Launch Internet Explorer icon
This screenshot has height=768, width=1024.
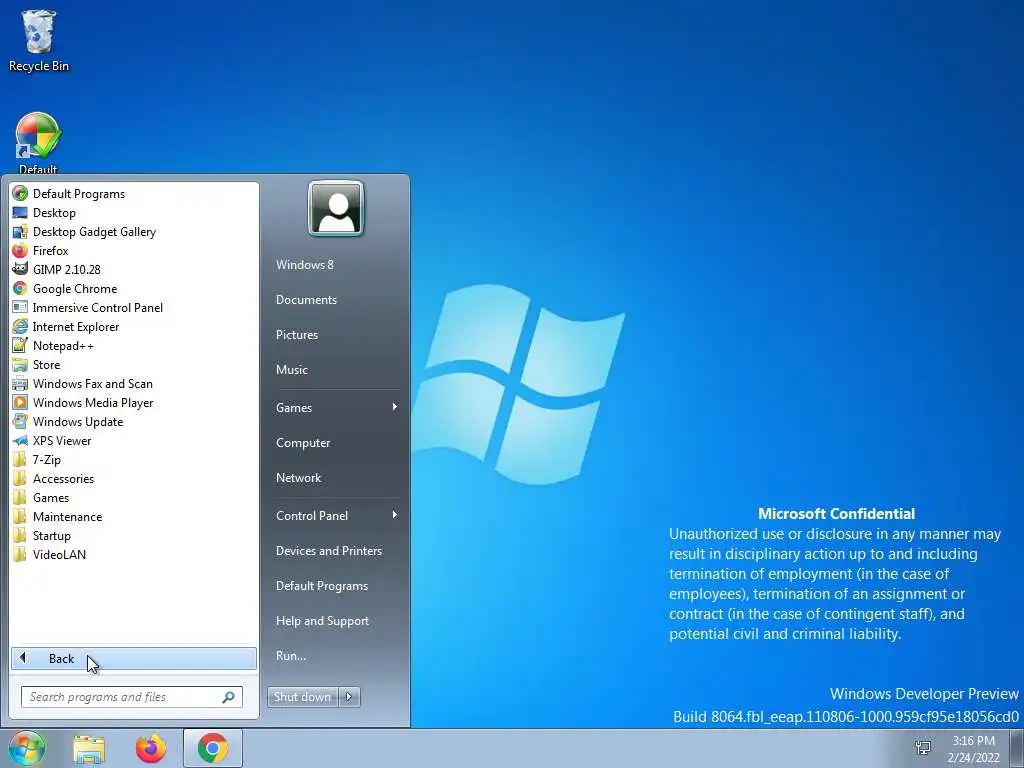click(20, 327)
